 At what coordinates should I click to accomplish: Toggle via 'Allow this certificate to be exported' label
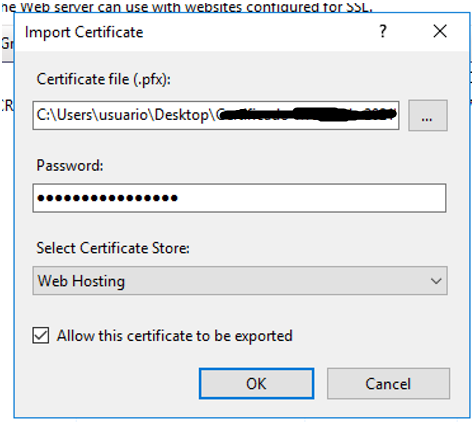click(x=174, y=336)
